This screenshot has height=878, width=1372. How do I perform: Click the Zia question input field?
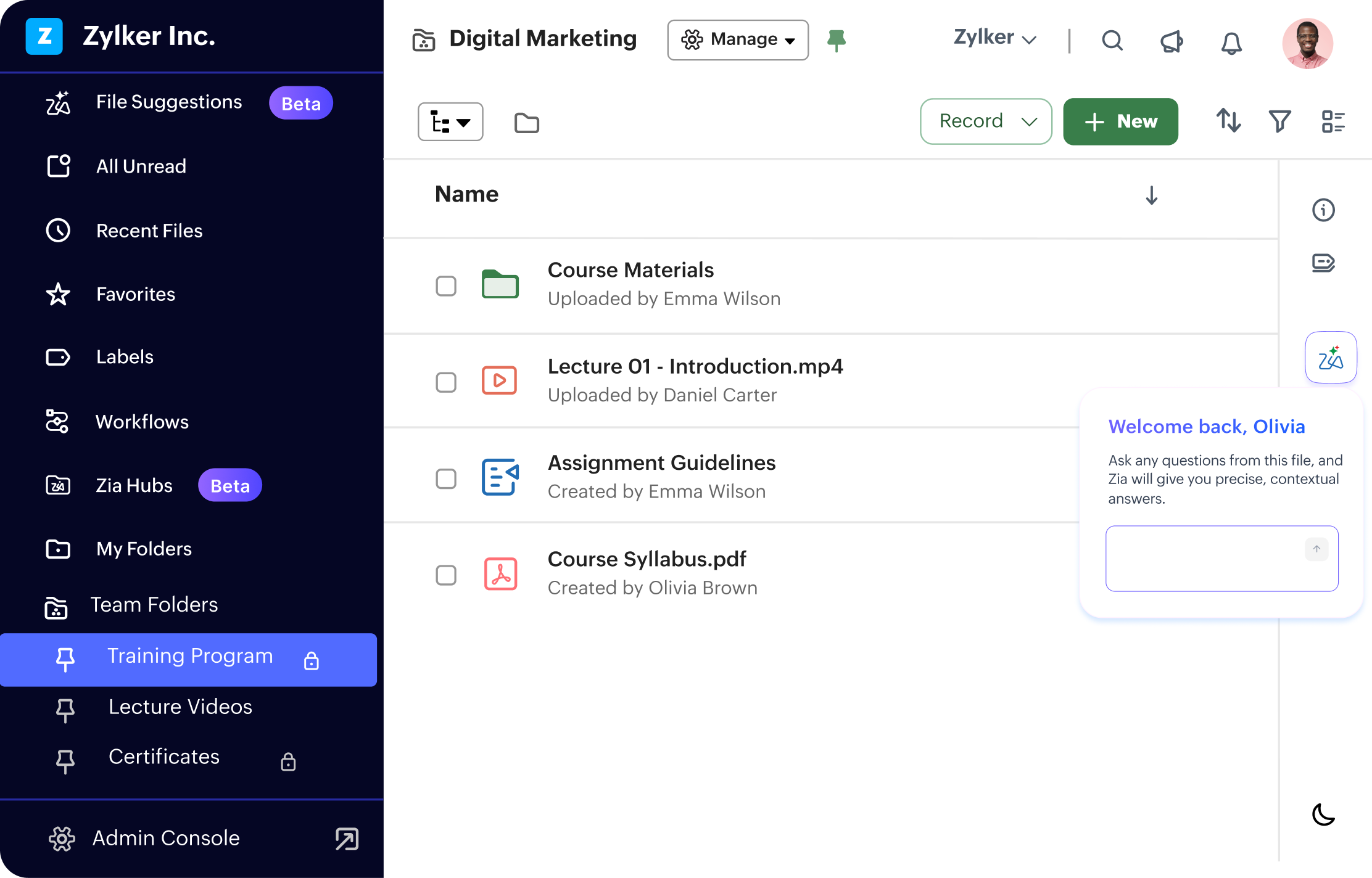point(1221,559)
